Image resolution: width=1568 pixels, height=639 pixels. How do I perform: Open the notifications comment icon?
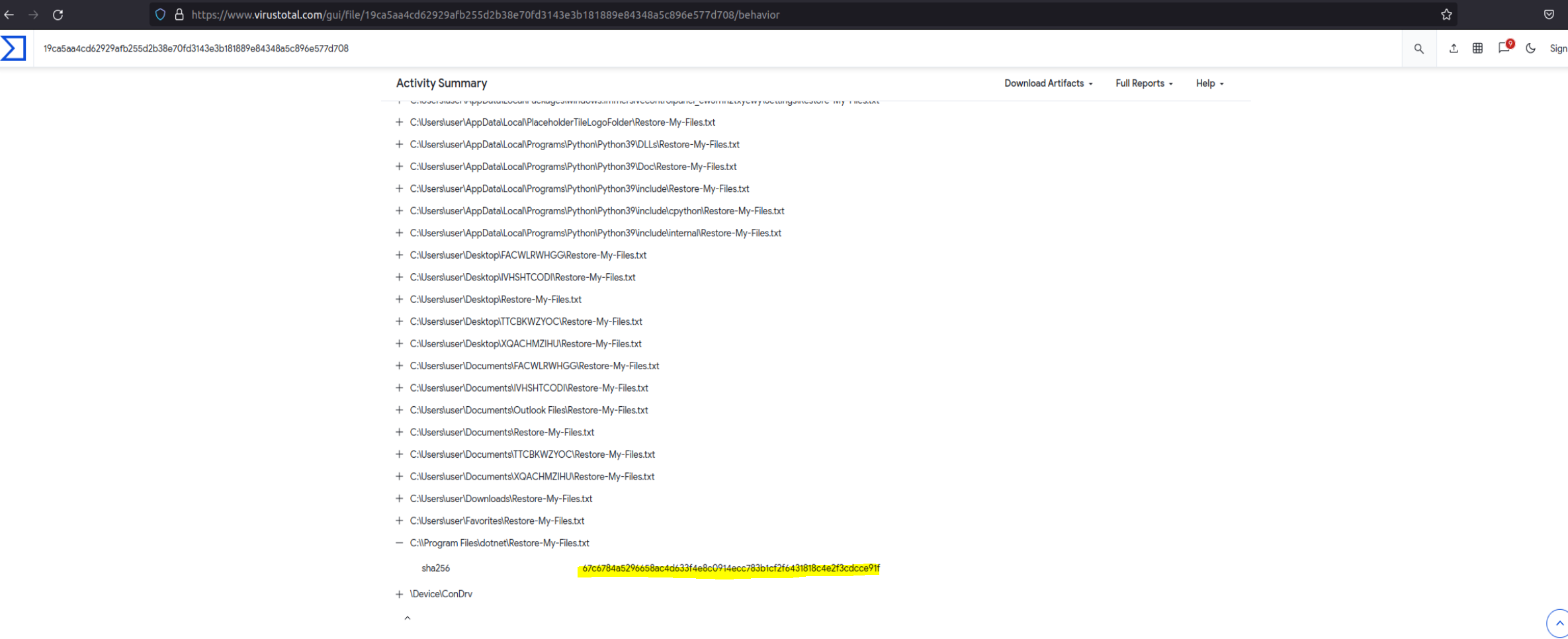[x=1504, y=48]
